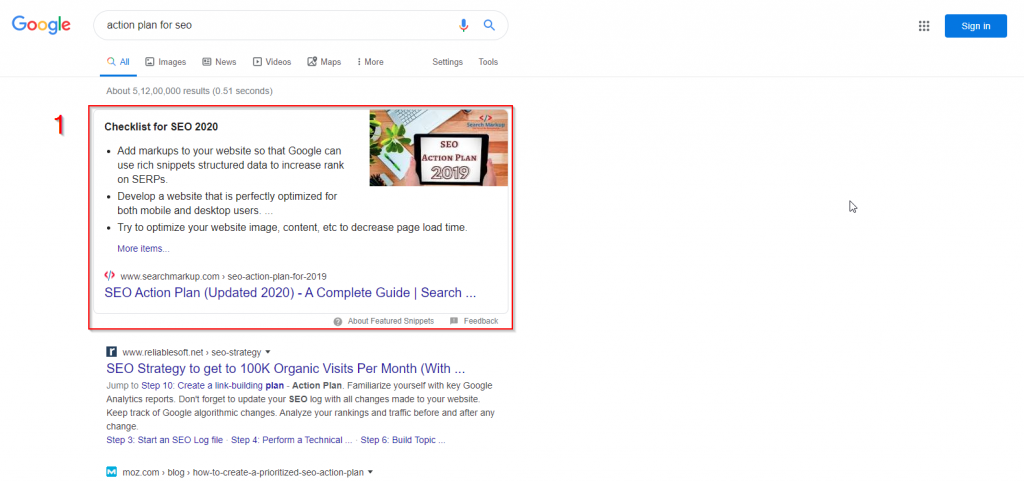Switch to the Images tab

click(x=165, y=62)
